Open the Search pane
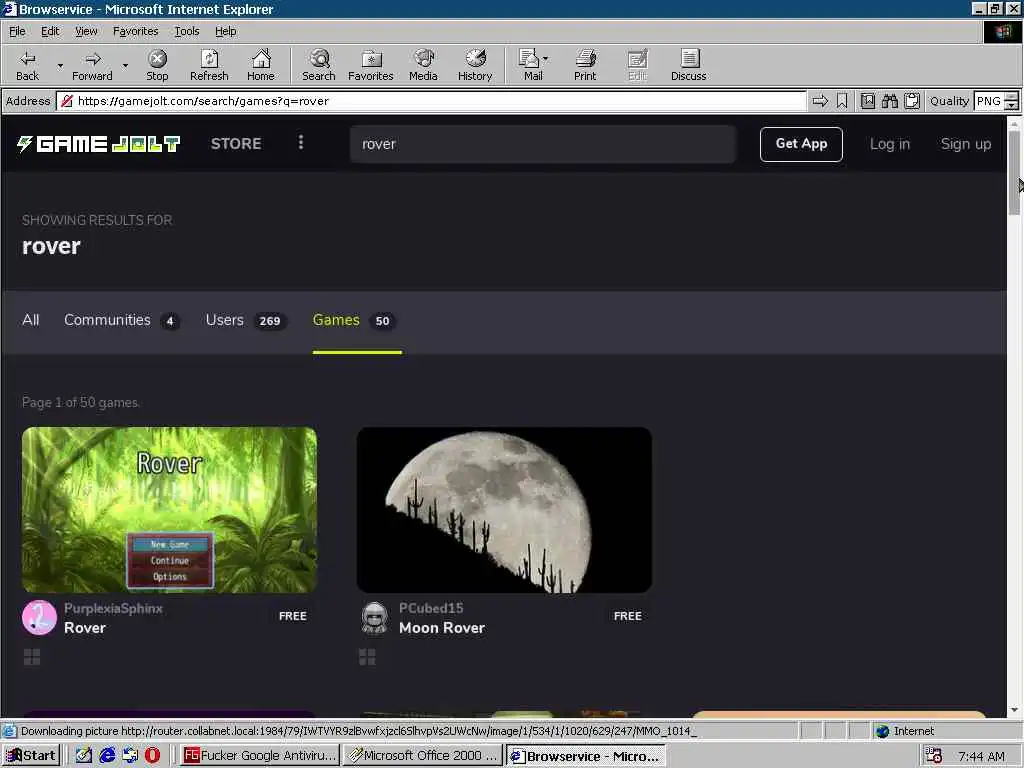This screenshot has height=768, width=1024. pyautogui.click(x=319, y=65)
